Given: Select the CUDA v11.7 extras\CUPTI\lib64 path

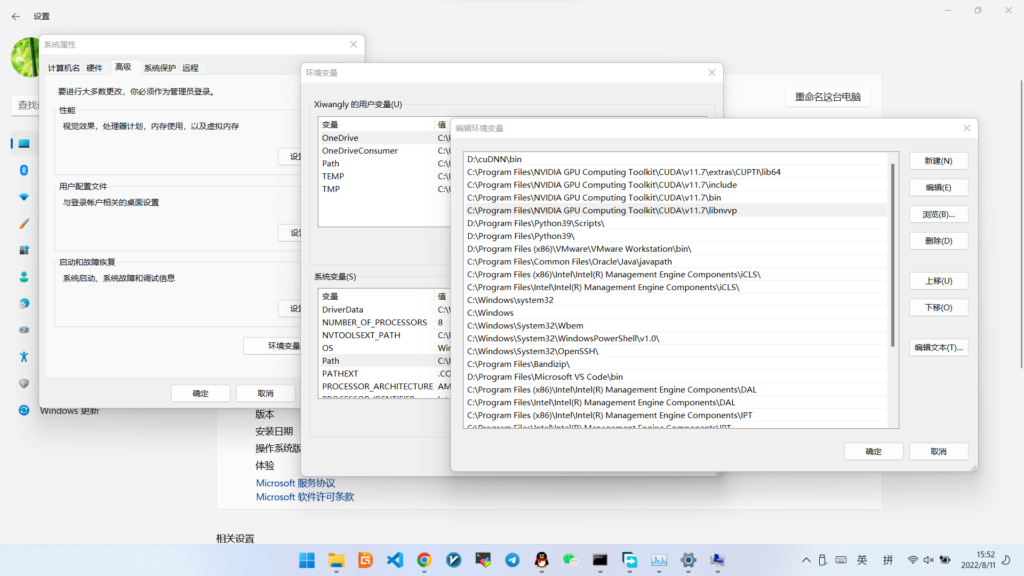Looking at the screenshot, I should pyautogui.click(x=676, y=172).
